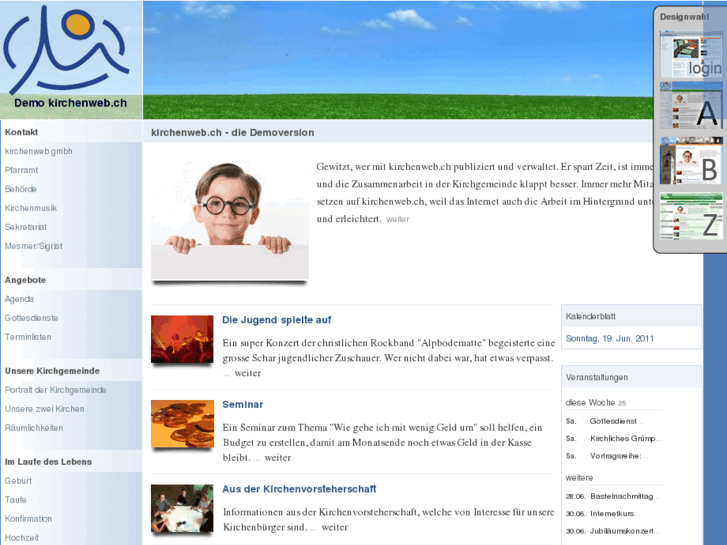The image size is (727, 545).
Task: Click the Veranstaltungen panel heading
Action: point(597,378)
